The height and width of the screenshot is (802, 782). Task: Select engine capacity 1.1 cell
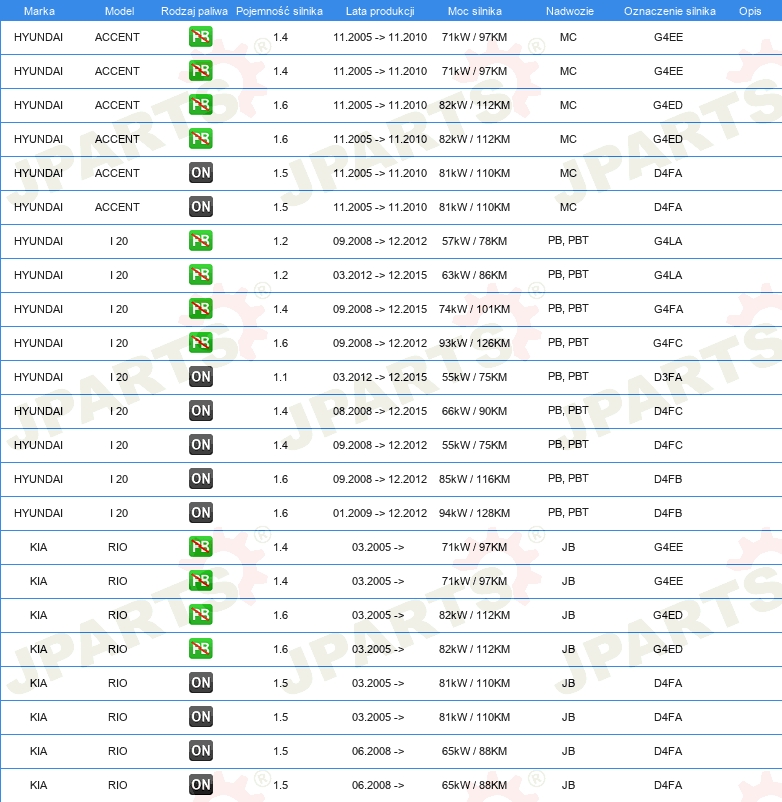(x=280, y=377)
